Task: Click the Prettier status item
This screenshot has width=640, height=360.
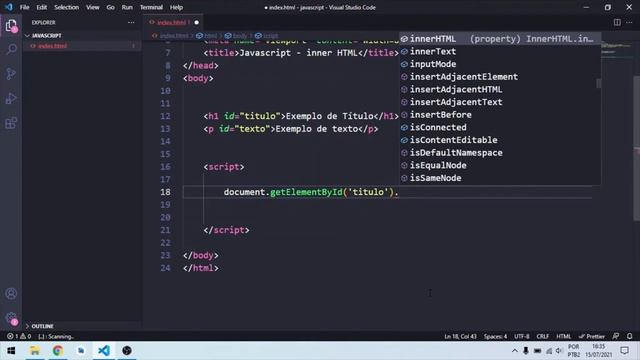Action: [x=591, y=336]
